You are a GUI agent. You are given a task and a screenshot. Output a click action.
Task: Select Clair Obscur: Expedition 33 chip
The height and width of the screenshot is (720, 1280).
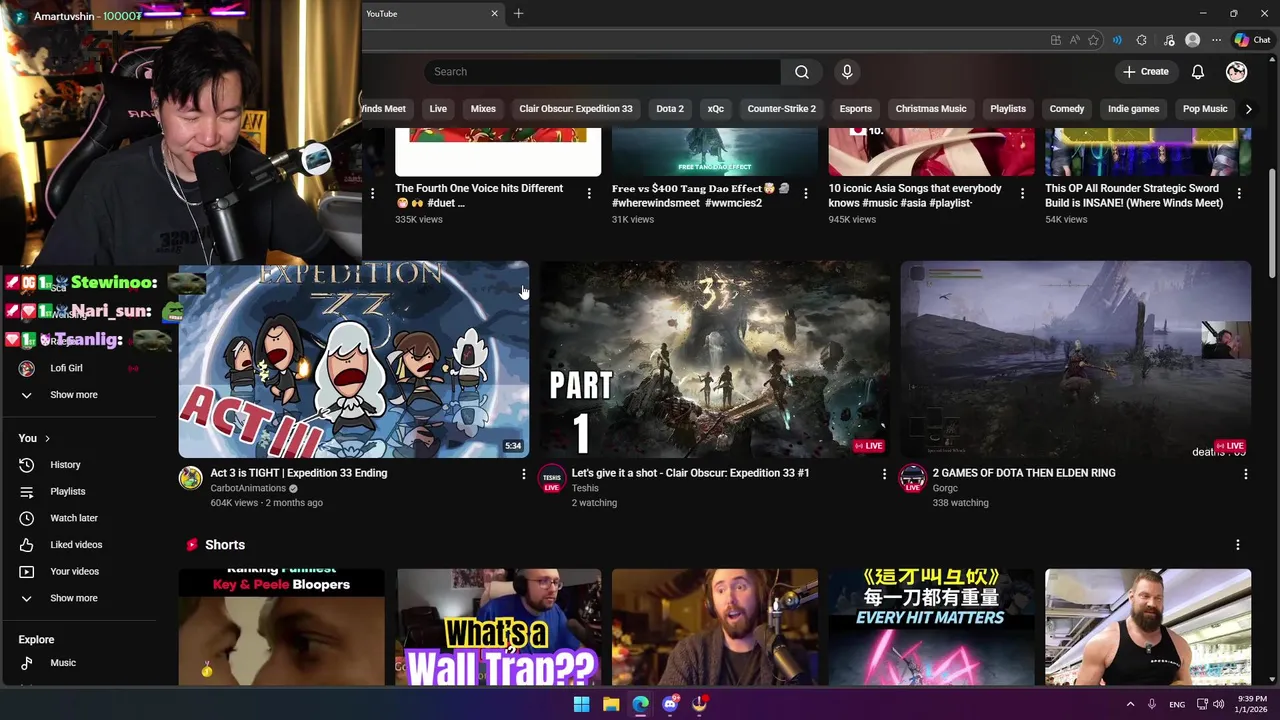576,109
